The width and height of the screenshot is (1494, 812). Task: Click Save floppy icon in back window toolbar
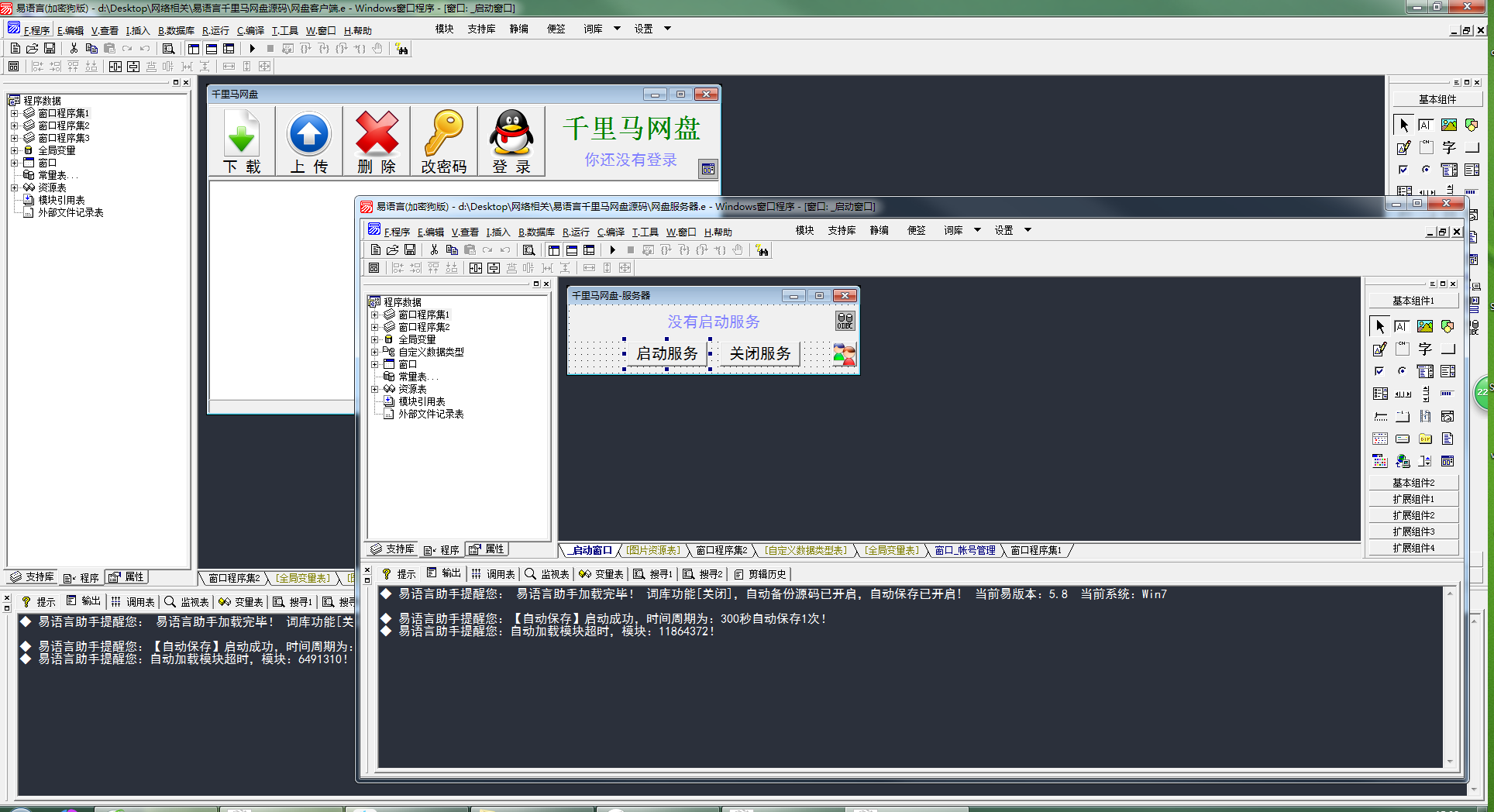coord(50,48)
